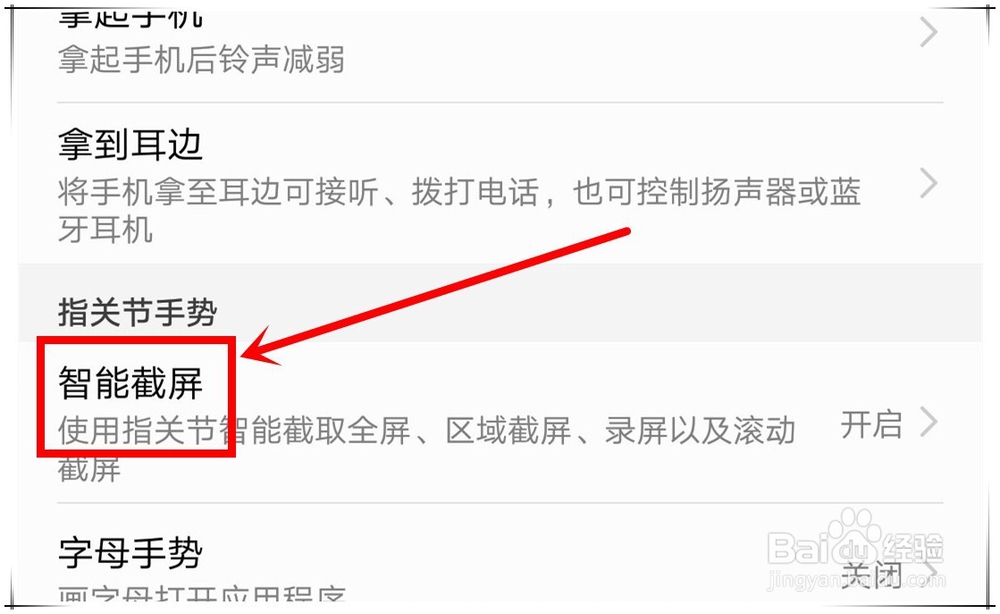Visit the jingyan.baidu.com watermark link
1000x614 pixels.
tap(857, 580)
